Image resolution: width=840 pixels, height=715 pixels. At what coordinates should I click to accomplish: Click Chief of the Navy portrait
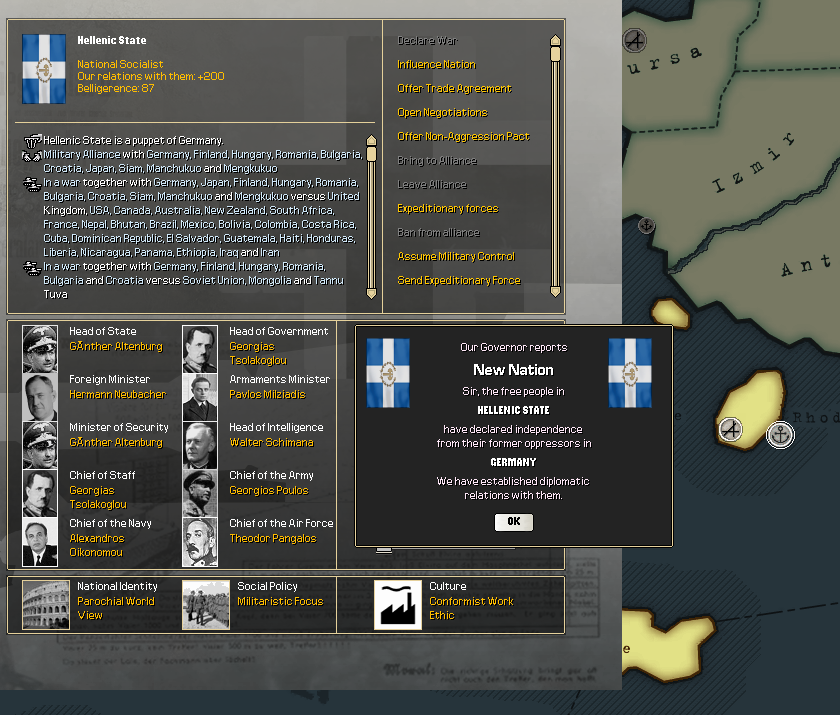(x=40, y=542)
